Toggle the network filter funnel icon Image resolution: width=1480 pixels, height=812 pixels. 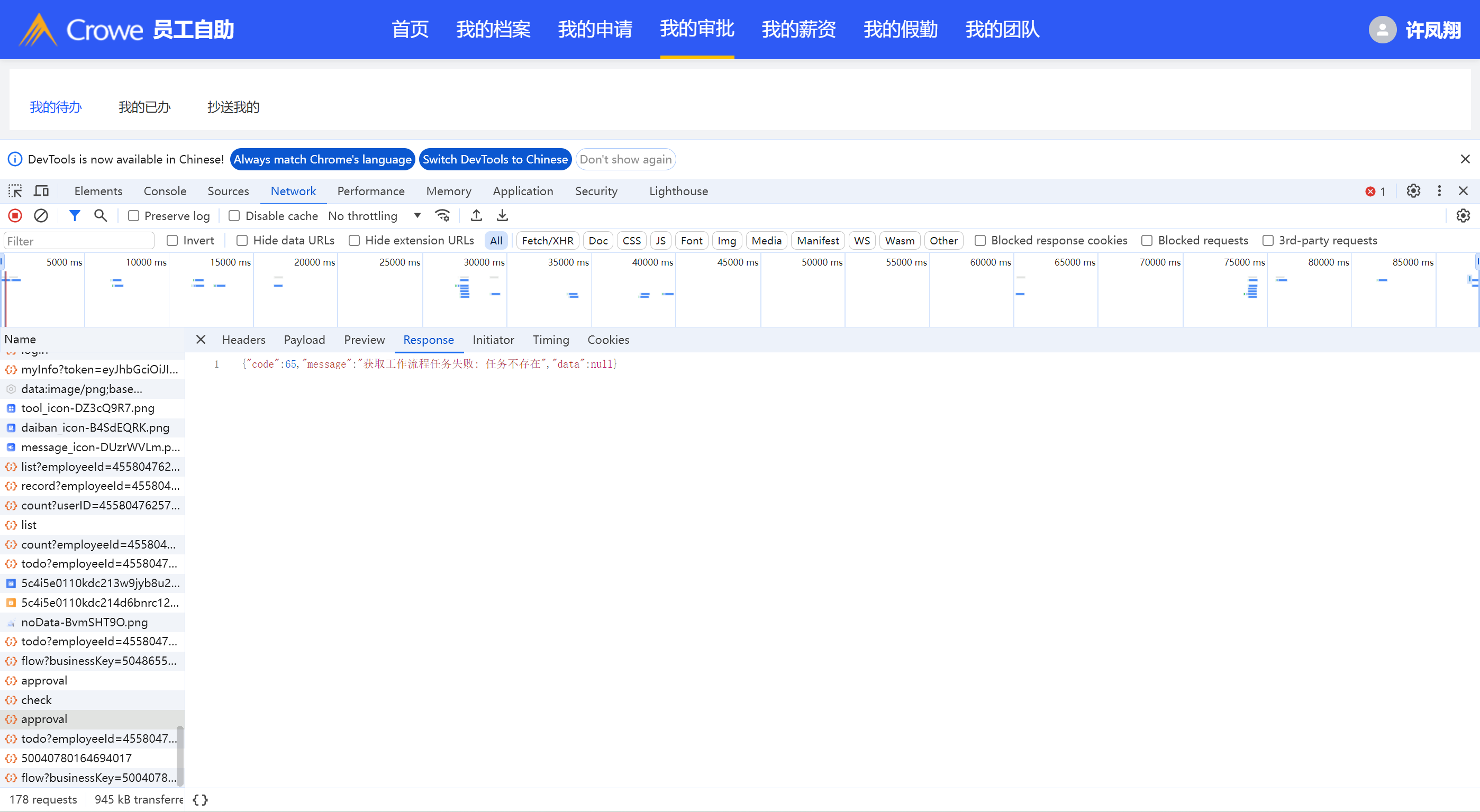(x=75, y=216)
